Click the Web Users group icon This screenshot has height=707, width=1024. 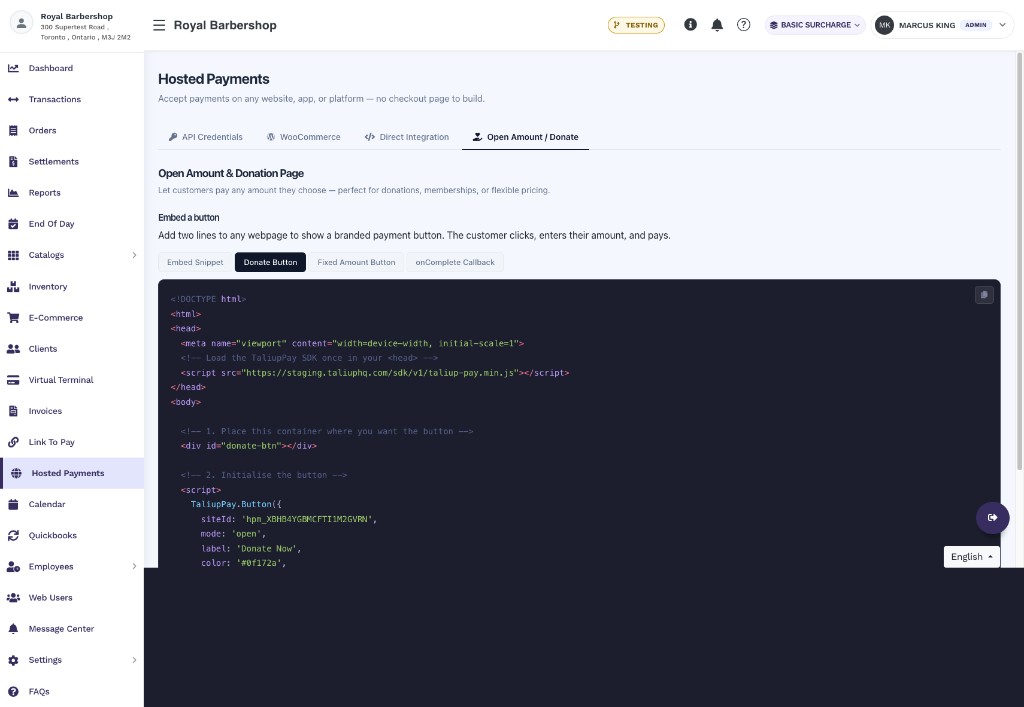[13, 597]
